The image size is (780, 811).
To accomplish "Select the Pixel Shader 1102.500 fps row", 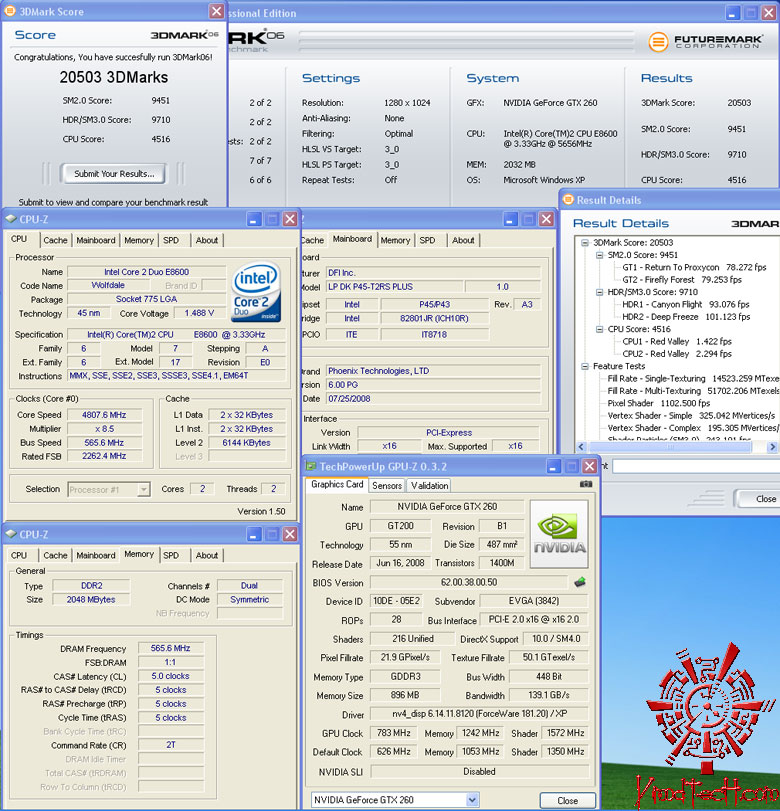I will click(x=658, y=403).
